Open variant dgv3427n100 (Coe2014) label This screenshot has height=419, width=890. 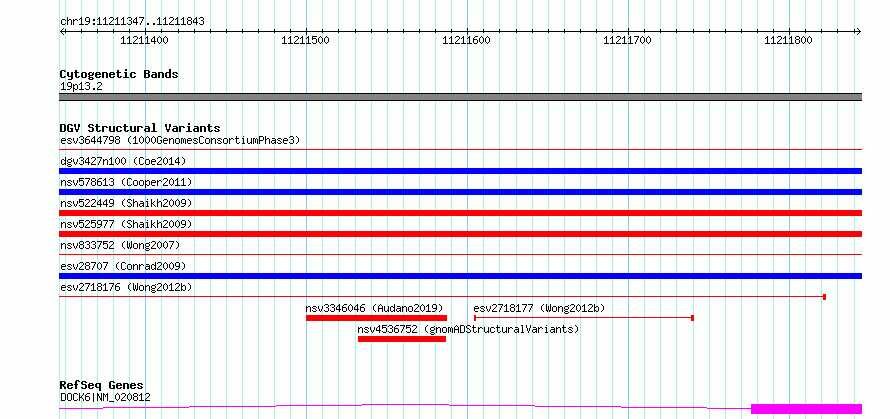pos(123,161)
